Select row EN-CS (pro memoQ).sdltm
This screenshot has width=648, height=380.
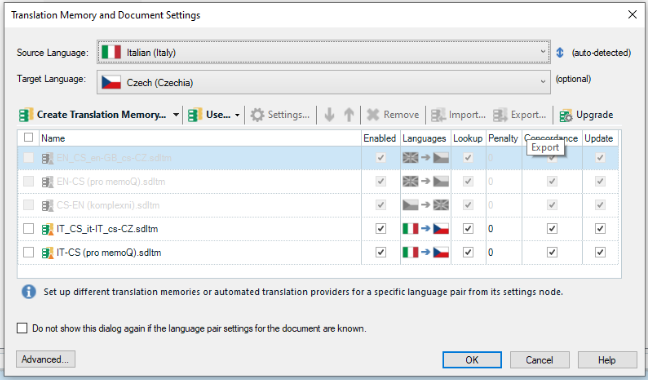coord(318,181)
